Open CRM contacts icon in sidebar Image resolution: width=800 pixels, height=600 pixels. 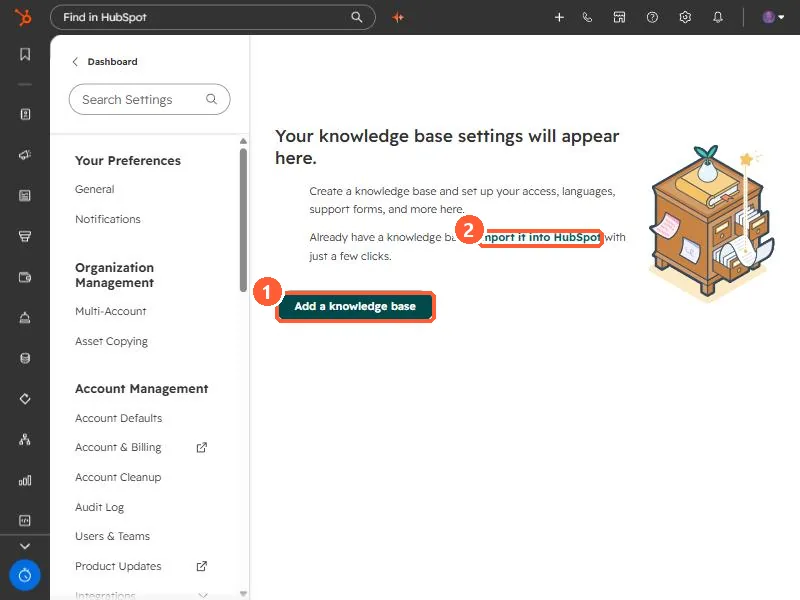(24, 114)
